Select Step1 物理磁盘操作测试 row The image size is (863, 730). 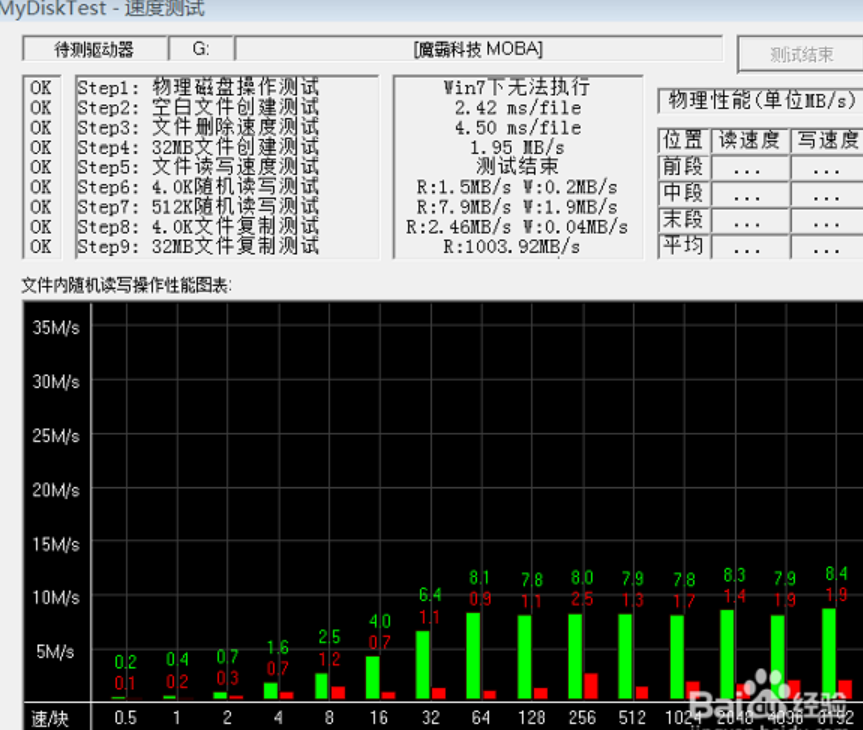(197, 87)
